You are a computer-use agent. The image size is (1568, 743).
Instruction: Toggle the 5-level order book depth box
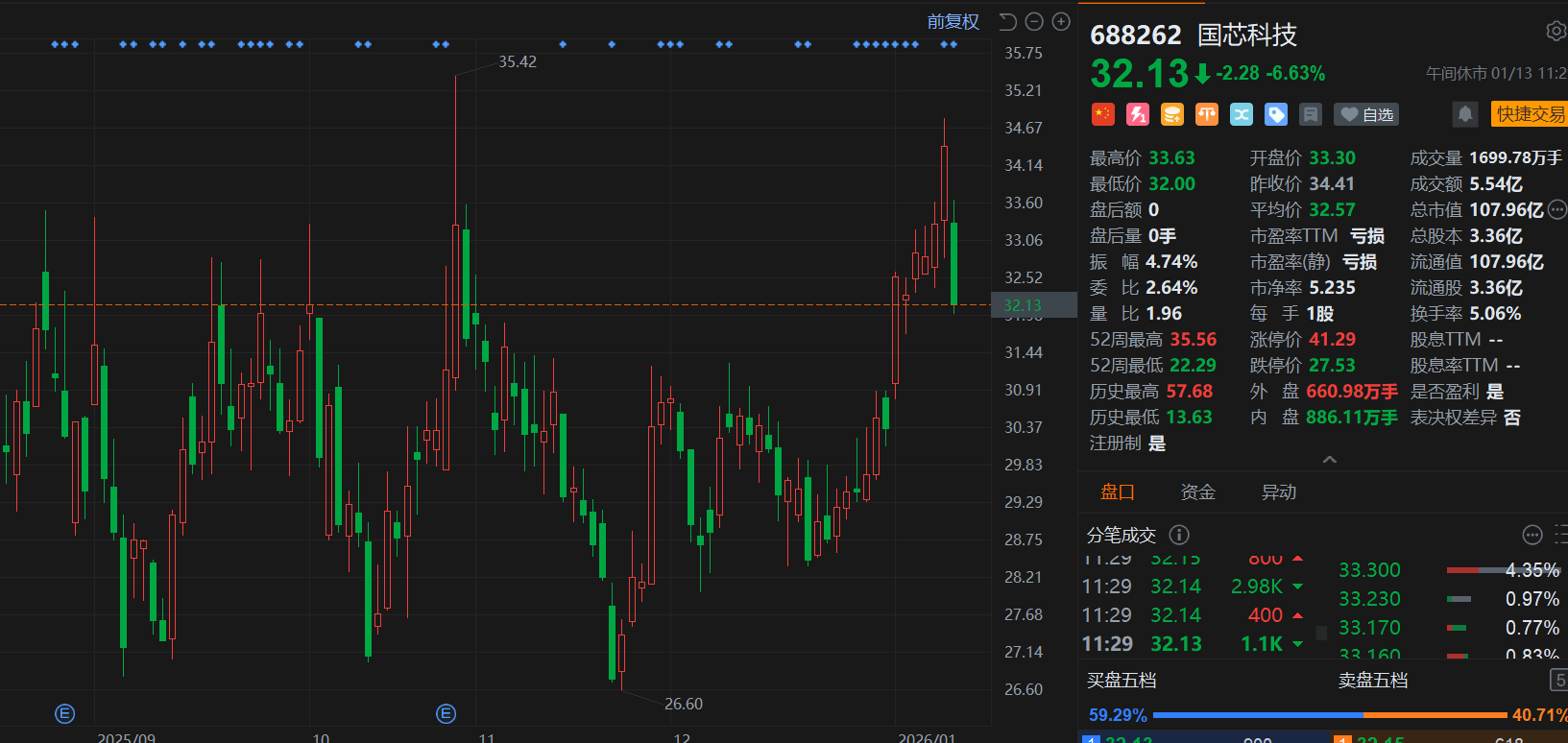[x=1559, y=680]
